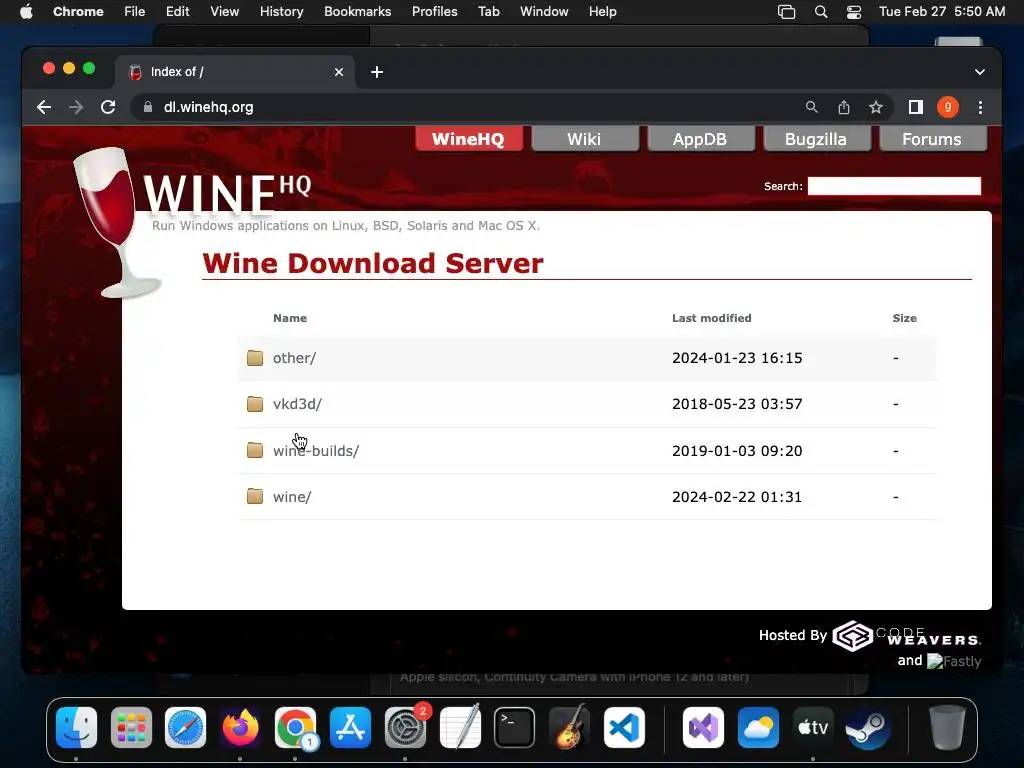Close the 'Index of /' tab

339,72
